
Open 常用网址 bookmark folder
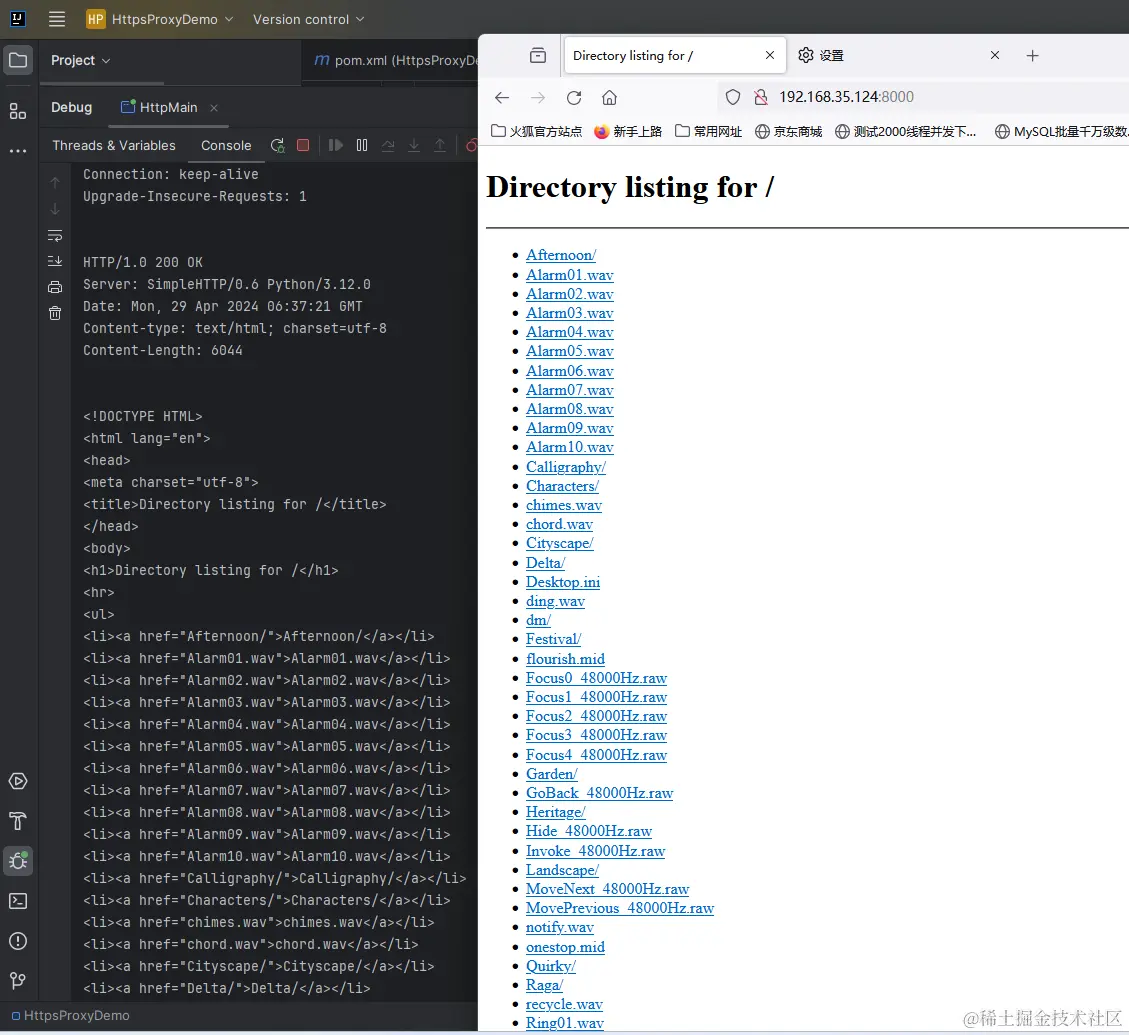tap(709, 131)
